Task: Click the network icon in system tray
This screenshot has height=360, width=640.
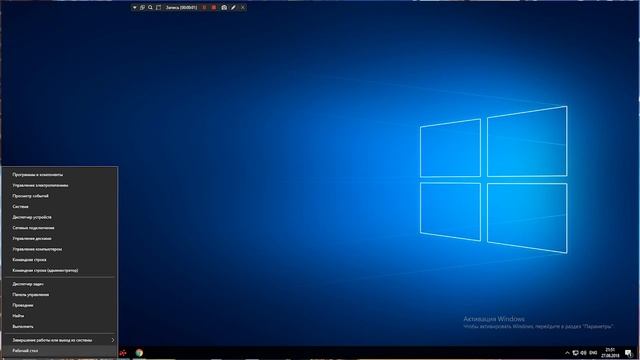Action: pyautogui.click(x=576, y=353)
